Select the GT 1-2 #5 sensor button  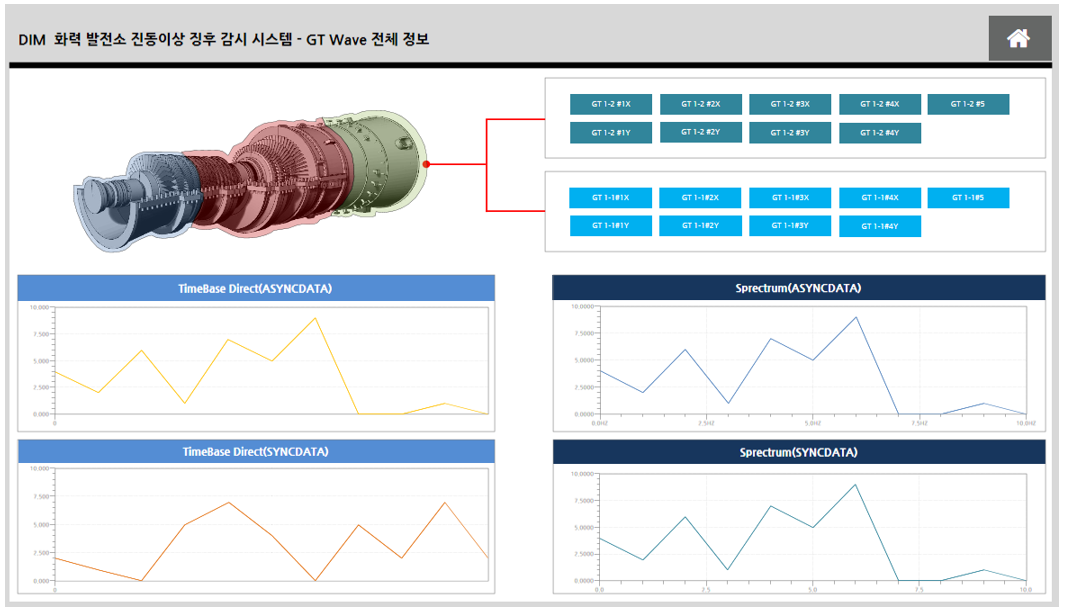coord(968,105)
